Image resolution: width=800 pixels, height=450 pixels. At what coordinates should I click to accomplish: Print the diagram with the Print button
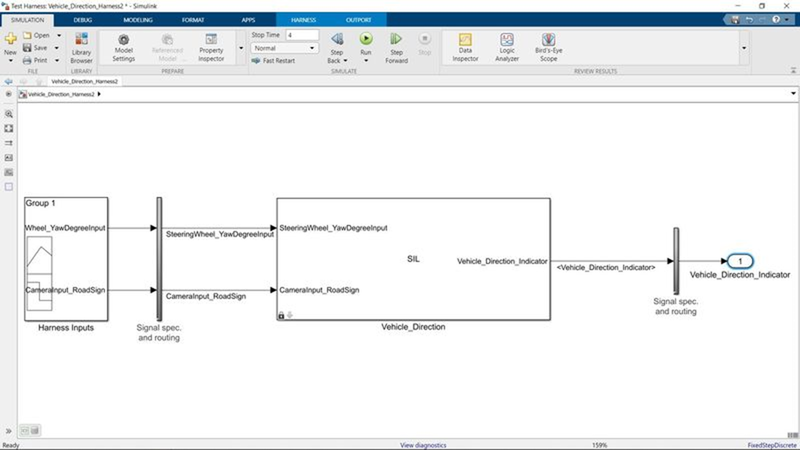pyautogui.click(x=35, y=60)
